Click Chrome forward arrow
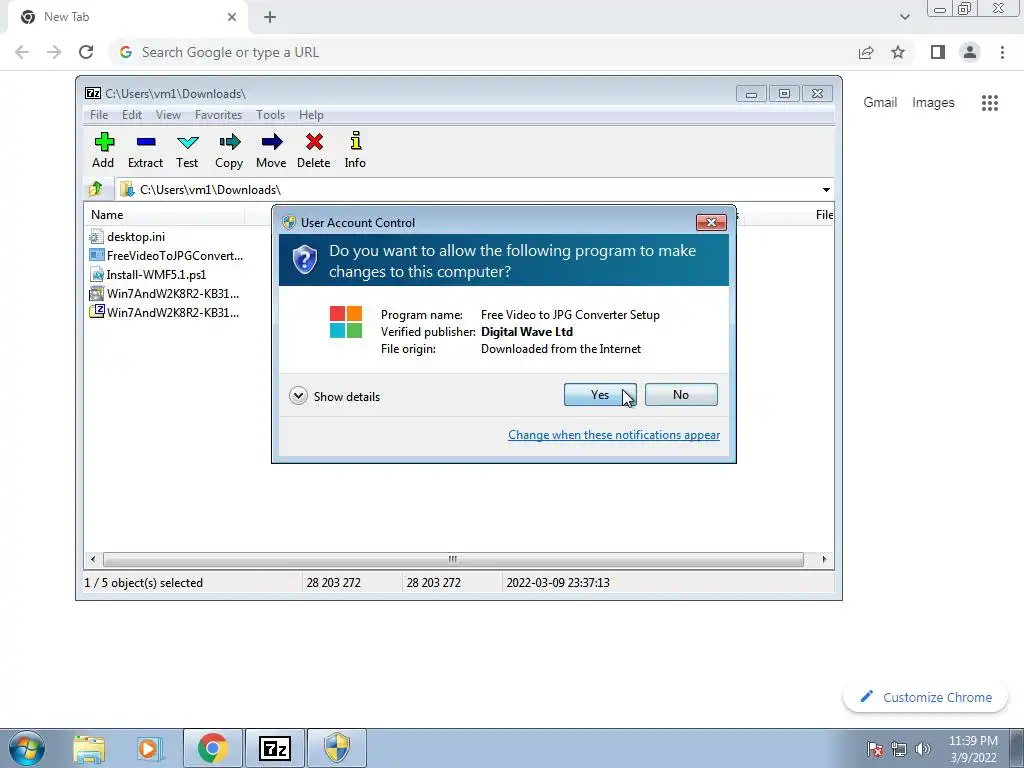 point(54,52)
